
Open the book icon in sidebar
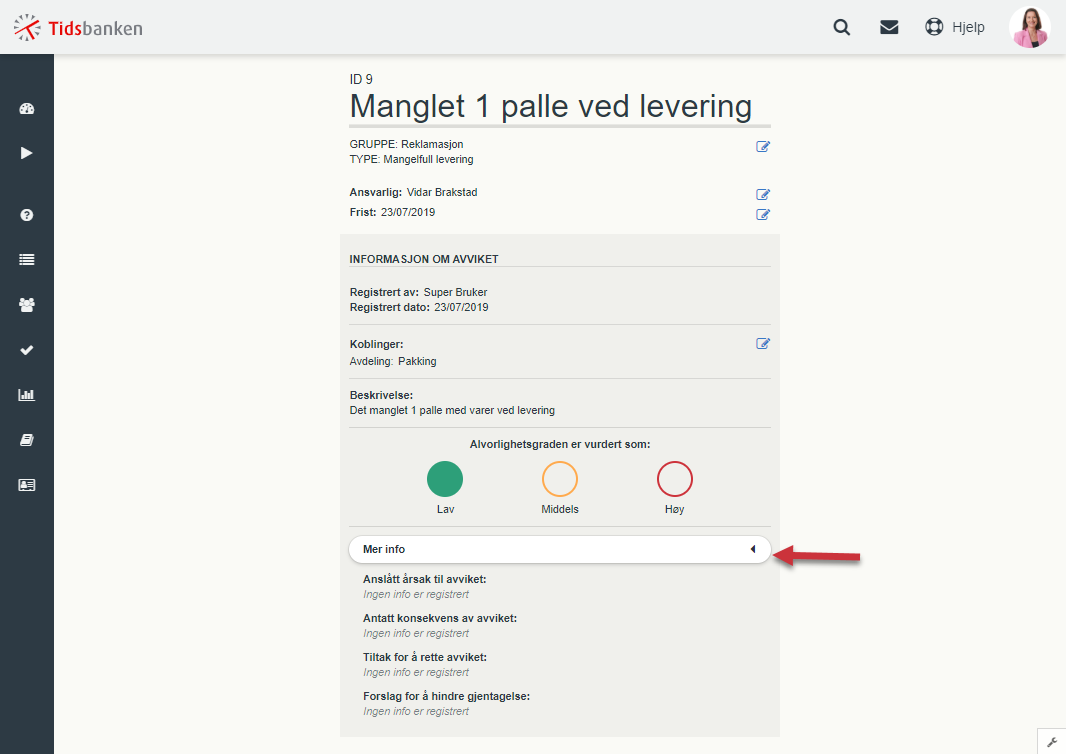pos(27,440)
